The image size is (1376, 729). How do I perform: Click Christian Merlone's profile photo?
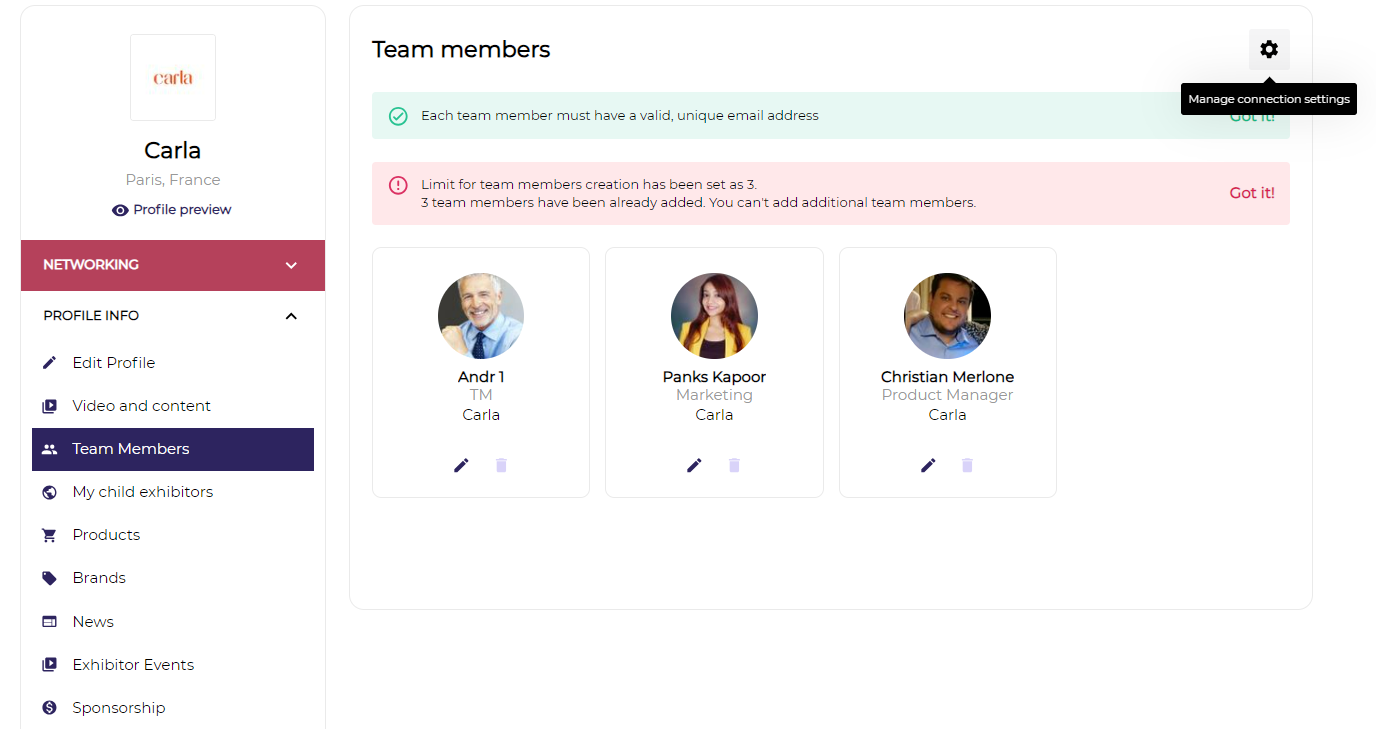947,316
